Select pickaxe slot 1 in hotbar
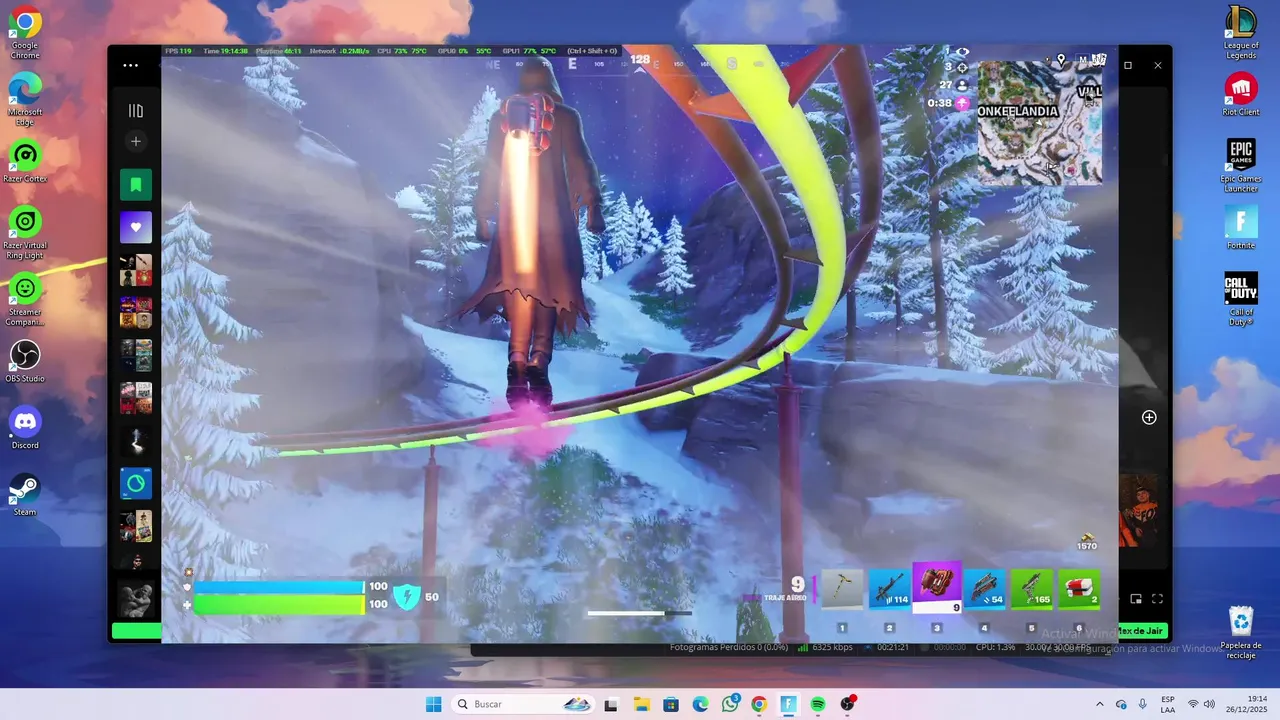 tap(841, 590)
